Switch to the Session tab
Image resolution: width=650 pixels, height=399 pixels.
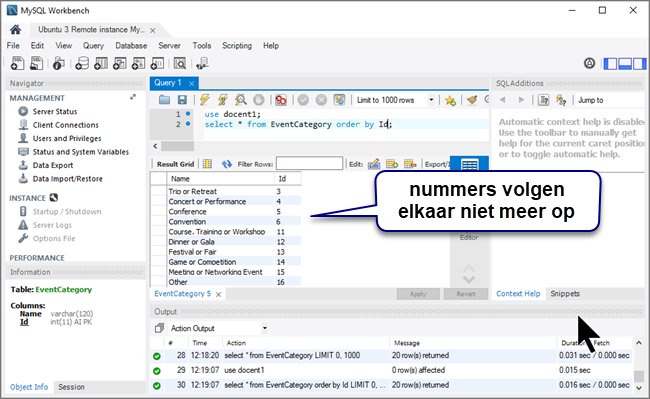(71, 387)
